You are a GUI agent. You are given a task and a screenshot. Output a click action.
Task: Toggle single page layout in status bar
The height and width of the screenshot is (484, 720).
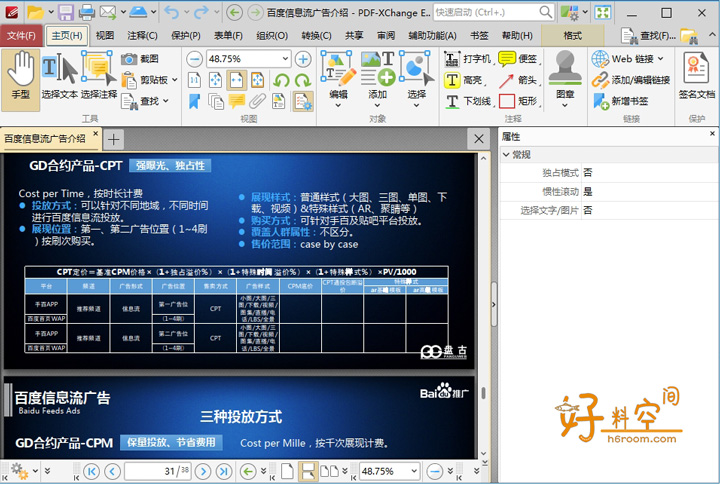point(287,471)
